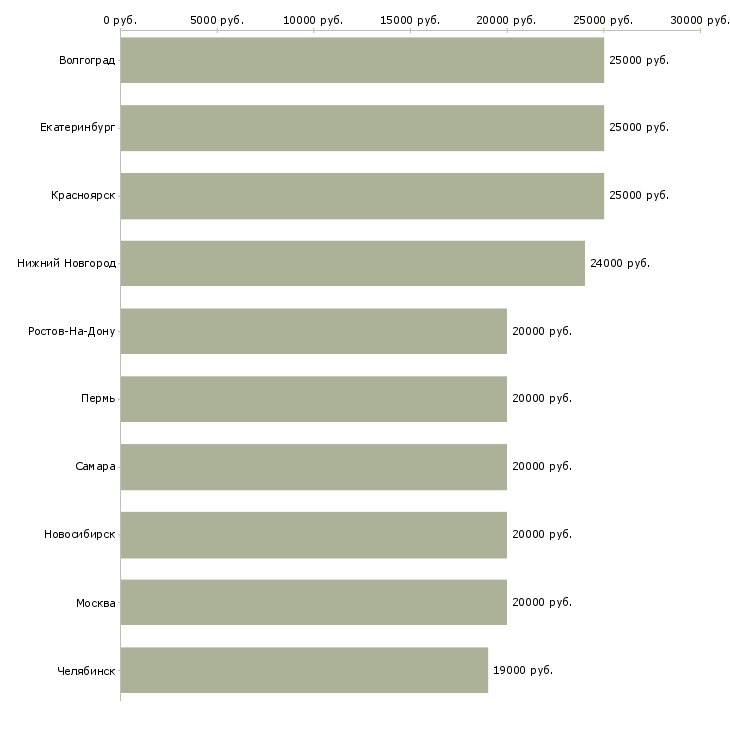The image size is (730, 730).
Task: Click the Челябинск axis label
Action: 86,671
